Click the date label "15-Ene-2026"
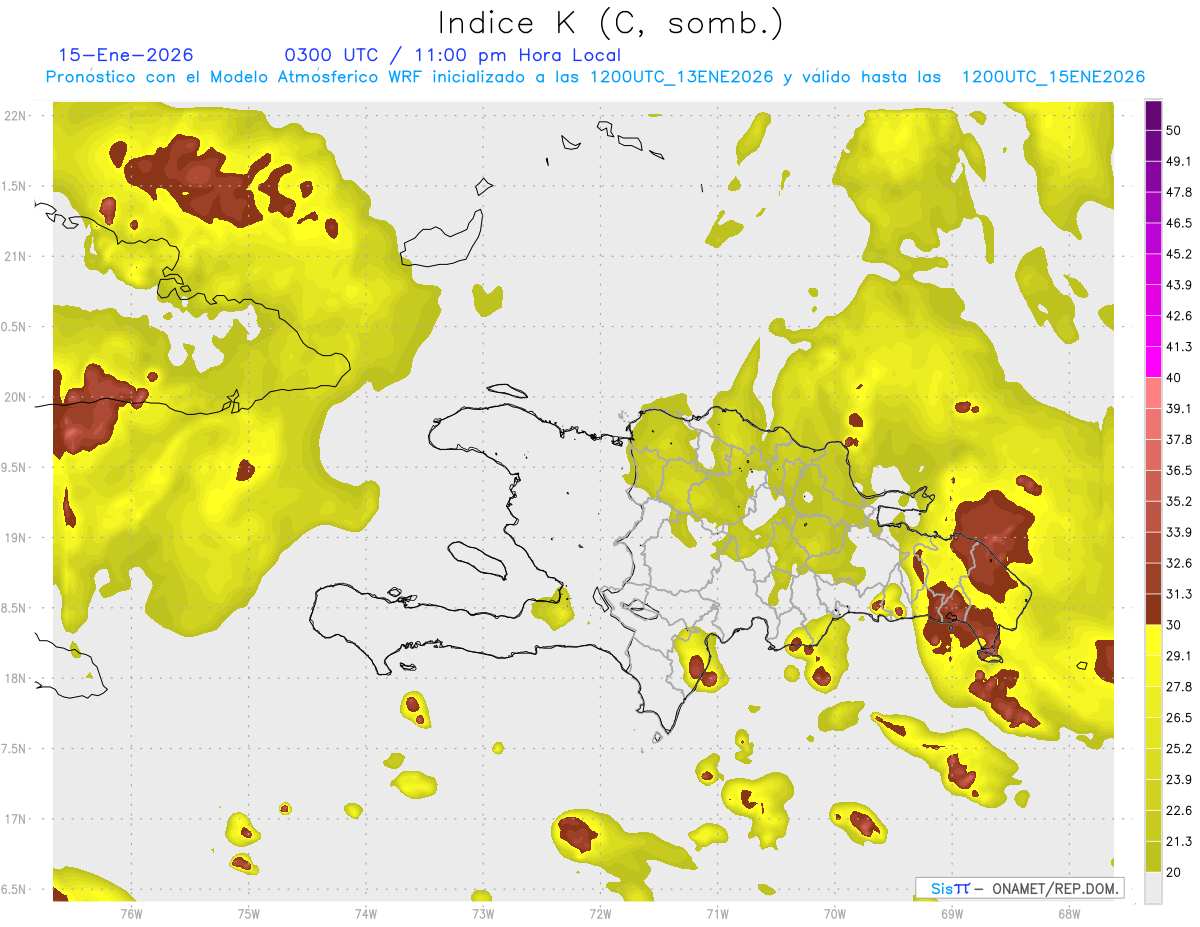 point(126,55)
